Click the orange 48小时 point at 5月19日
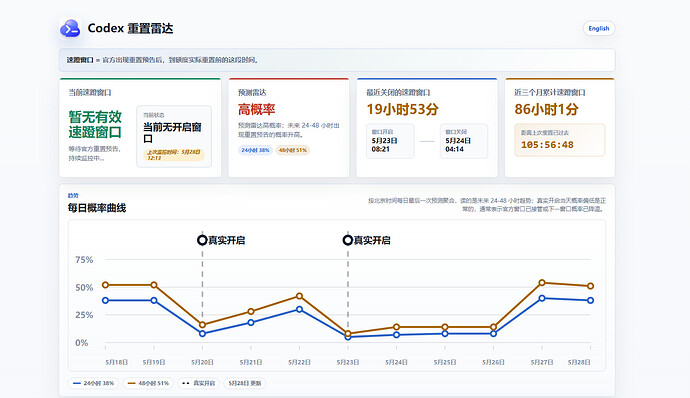Image resolution: width=690 pixels, height=398 pixels. coord(154,285)
